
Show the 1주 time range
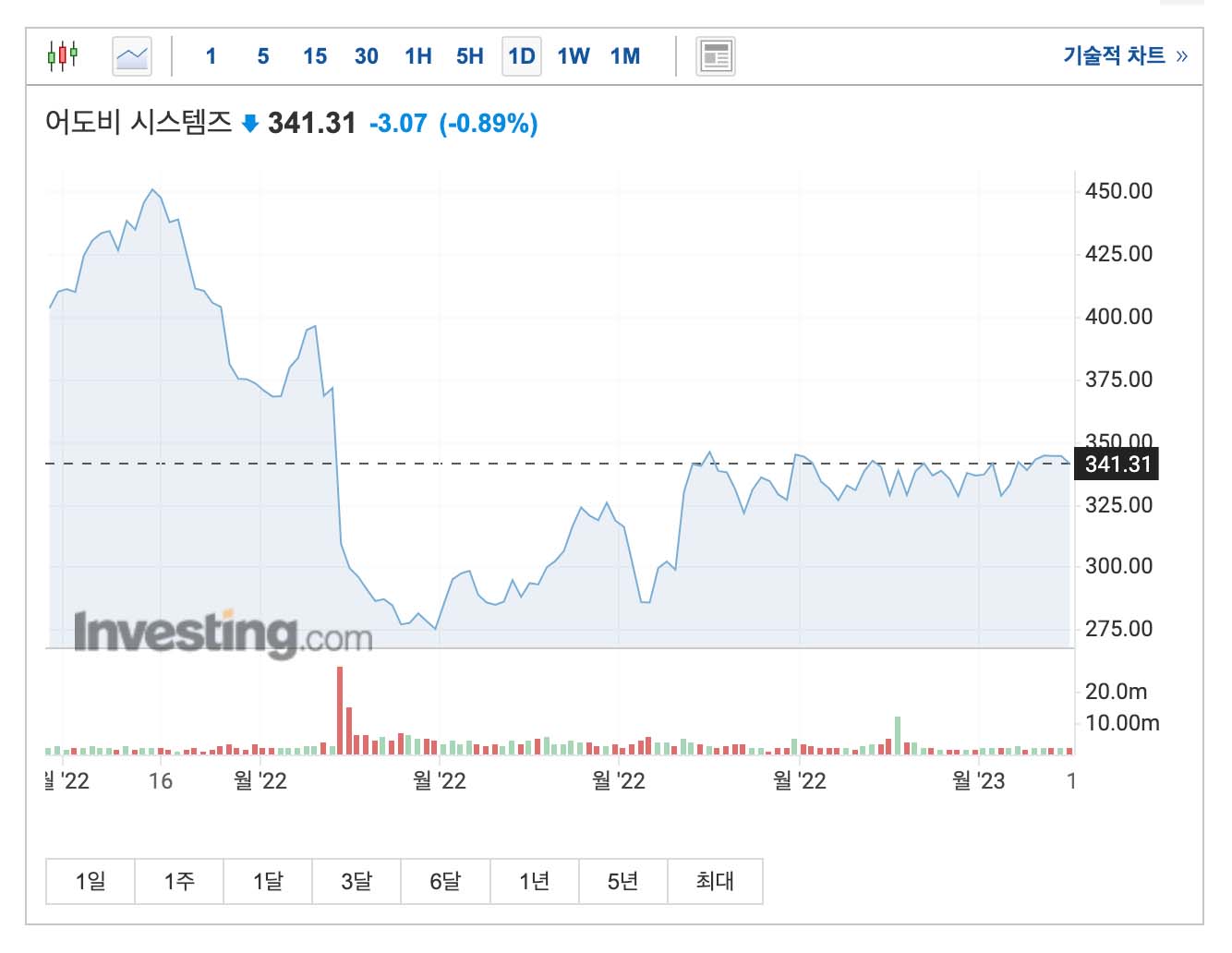click(x=179, y=881)
